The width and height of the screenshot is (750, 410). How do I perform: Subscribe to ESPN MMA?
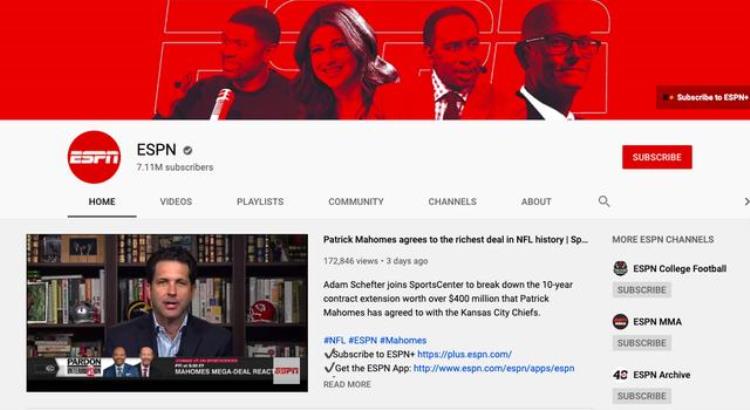tap(641, 343)
